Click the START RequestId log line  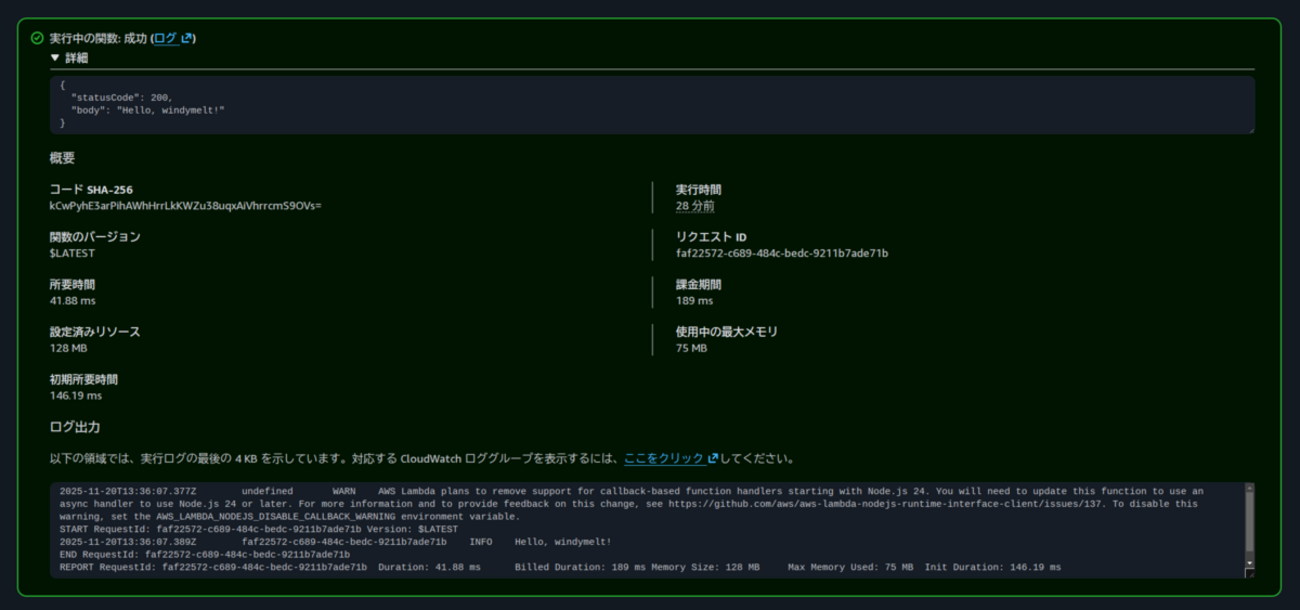pos(259,529)
